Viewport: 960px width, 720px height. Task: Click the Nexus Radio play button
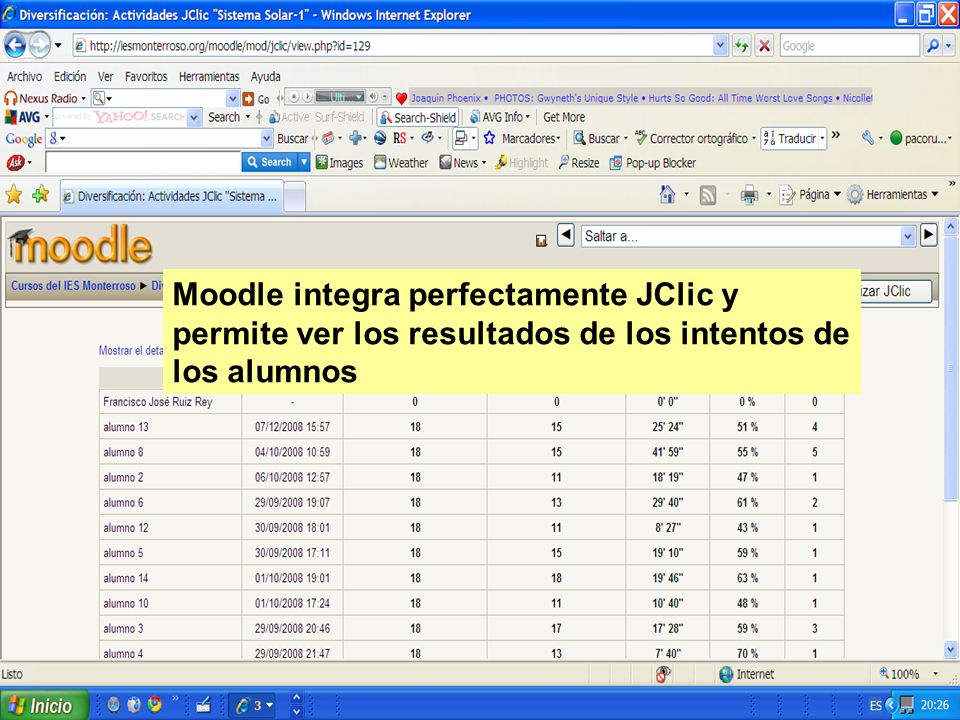point(307,97)
